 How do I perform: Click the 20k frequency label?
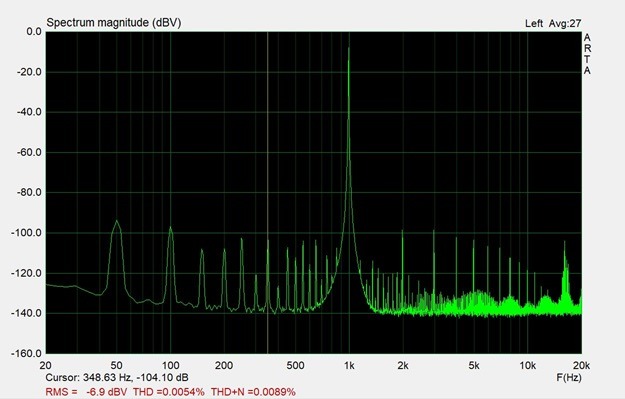pyautogui.click(x=582, y=366)
